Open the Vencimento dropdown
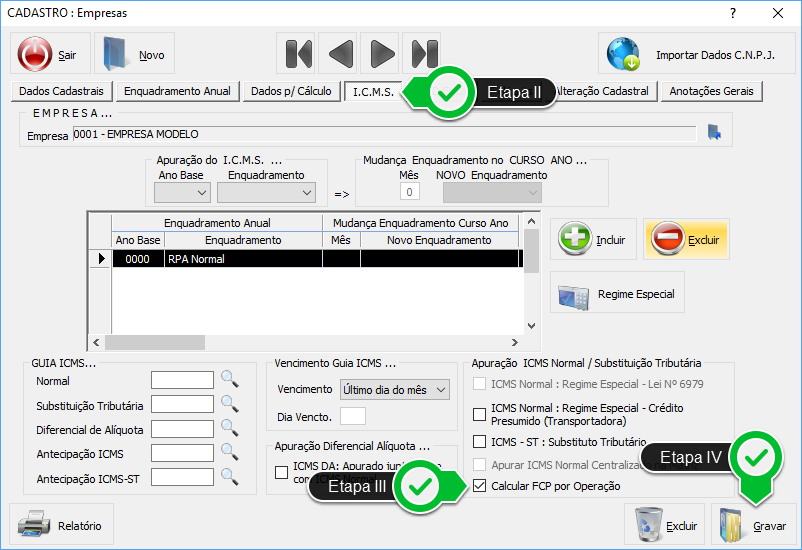Image resolution: width=802 pixels, height=550 pixels. (394, 389)
